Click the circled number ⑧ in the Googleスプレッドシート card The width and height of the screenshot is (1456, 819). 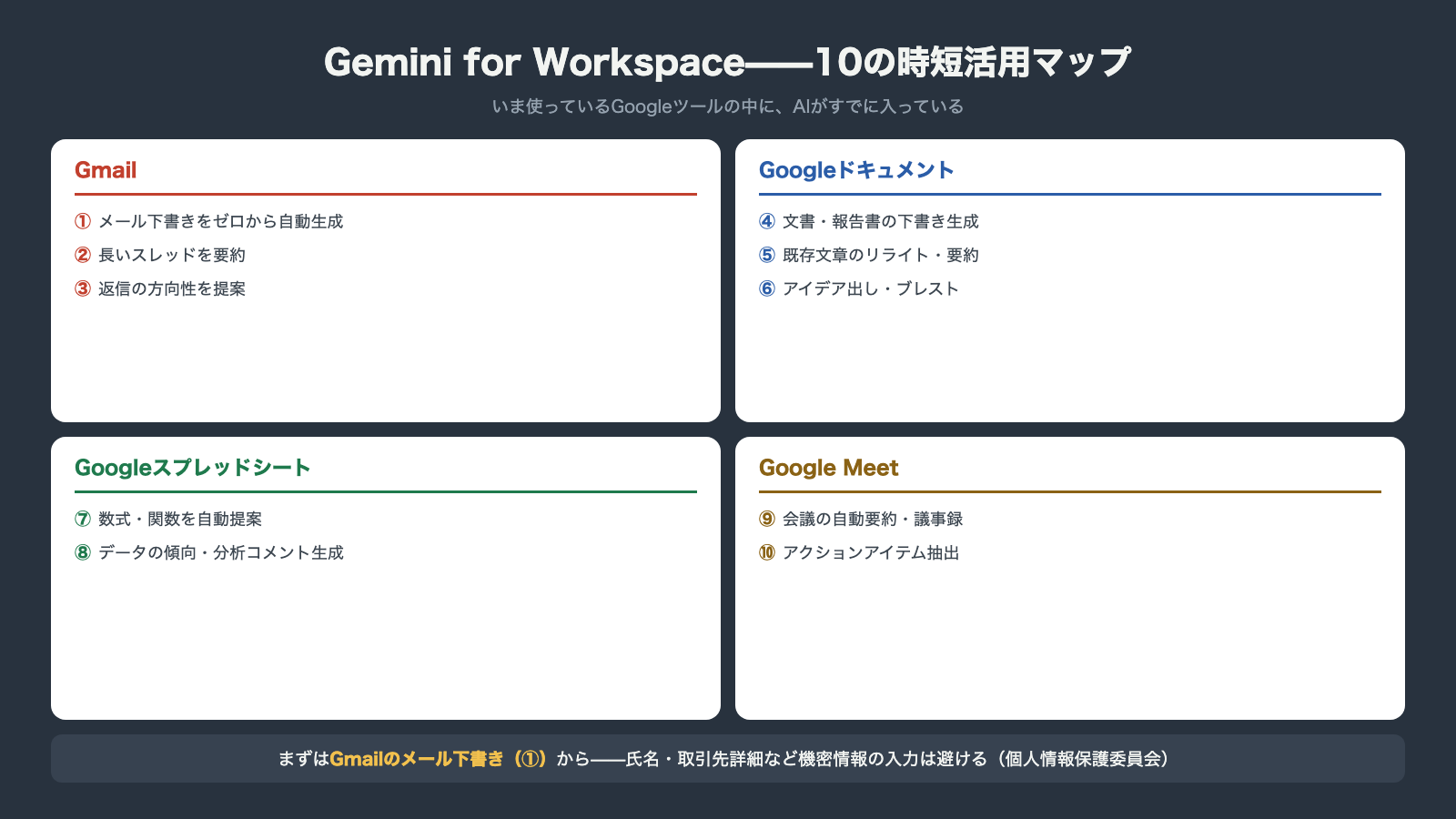click(83, 552)
